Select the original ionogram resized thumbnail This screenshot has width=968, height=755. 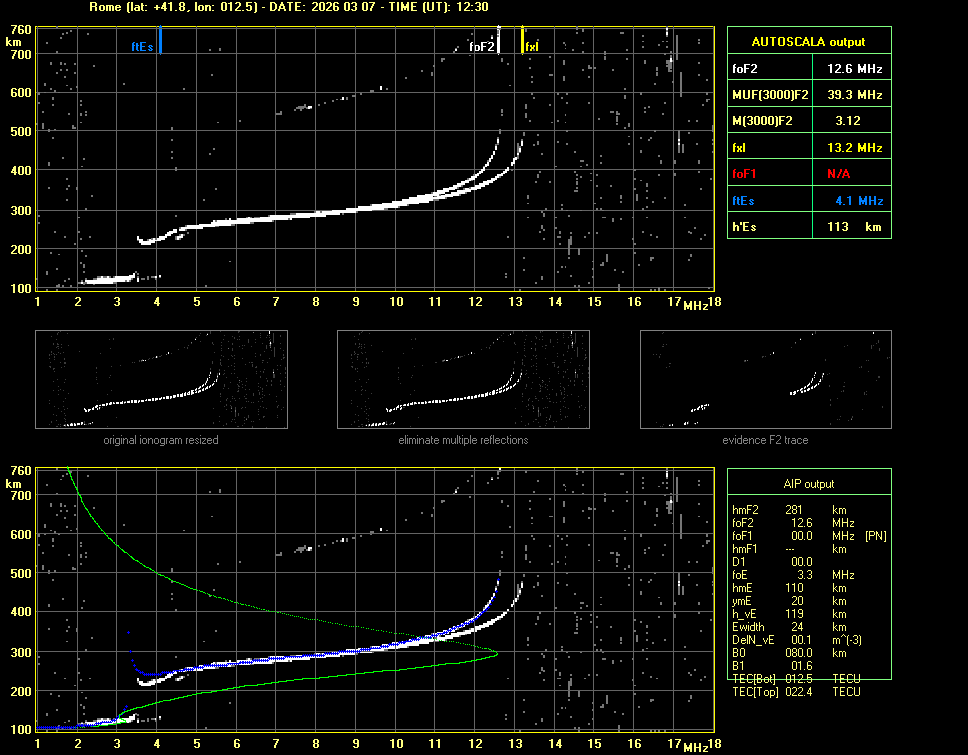161,379
